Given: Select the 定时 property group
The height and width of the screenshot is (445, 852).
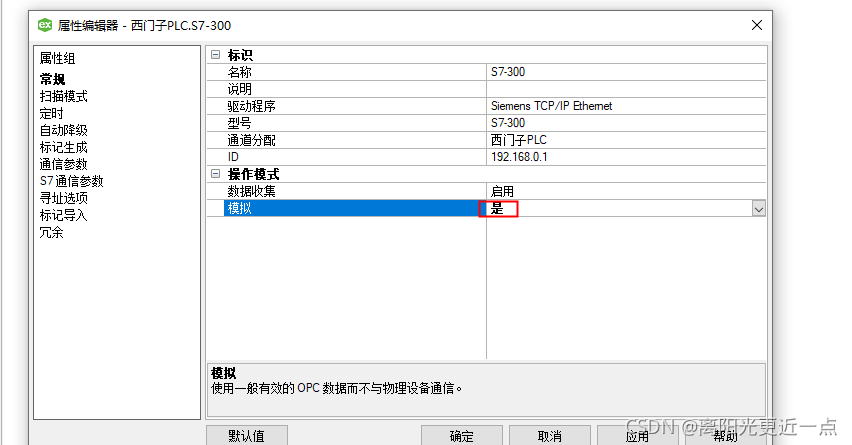Looking at the screenshot, I should 52,113.
